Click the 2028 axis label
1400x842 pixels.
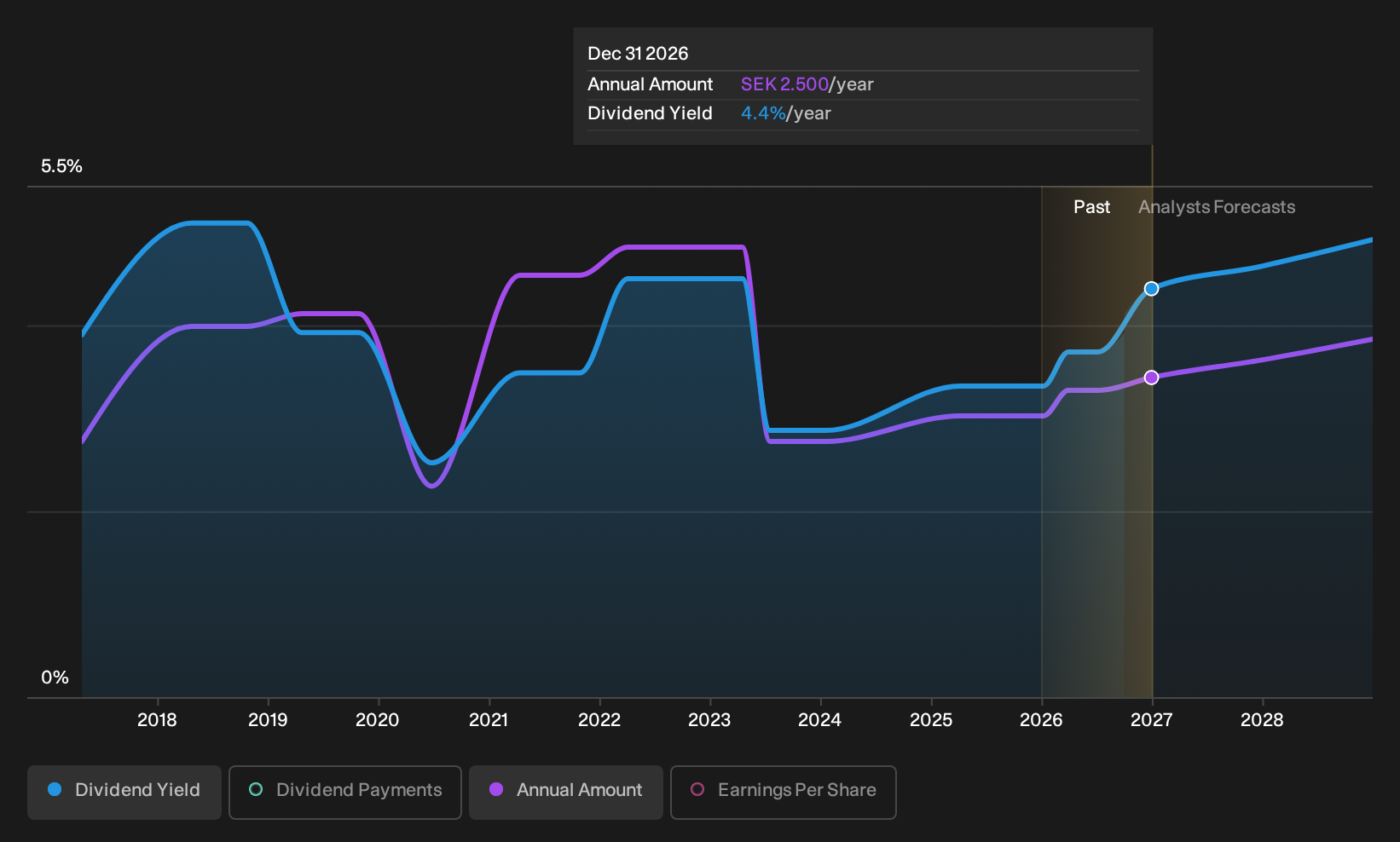[1262, 720]
